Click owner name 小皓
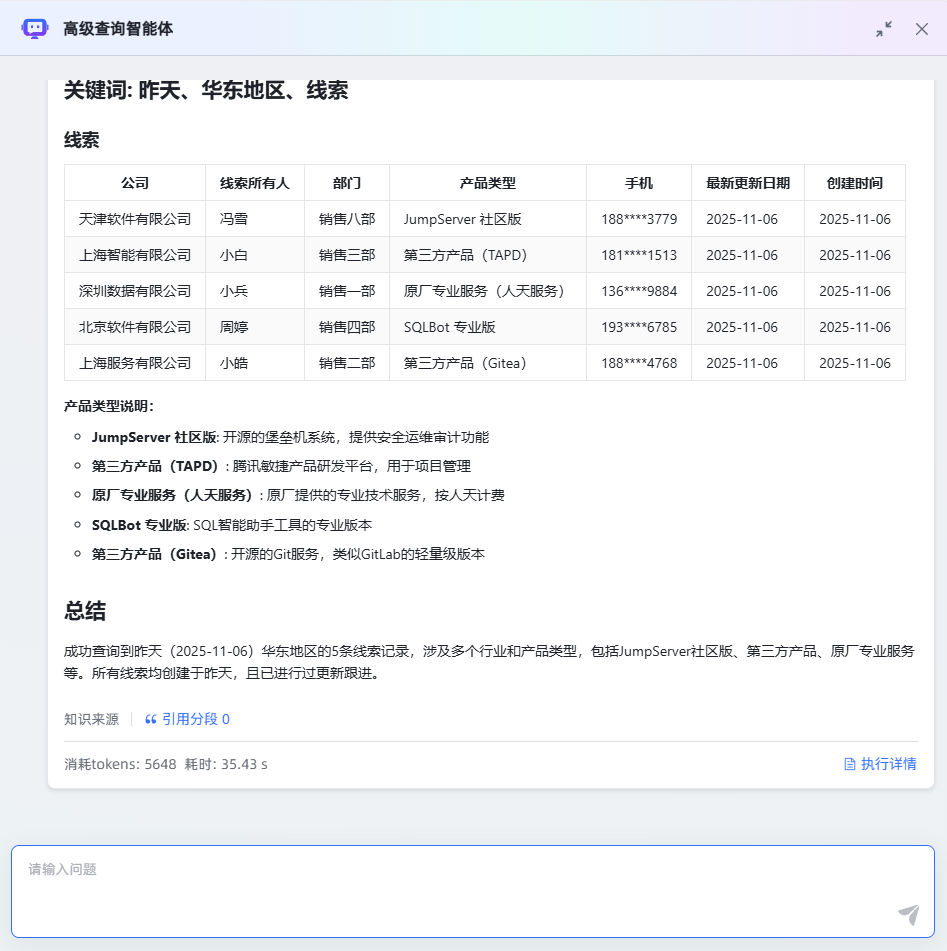947x951 pixels. tap(234, 363)
